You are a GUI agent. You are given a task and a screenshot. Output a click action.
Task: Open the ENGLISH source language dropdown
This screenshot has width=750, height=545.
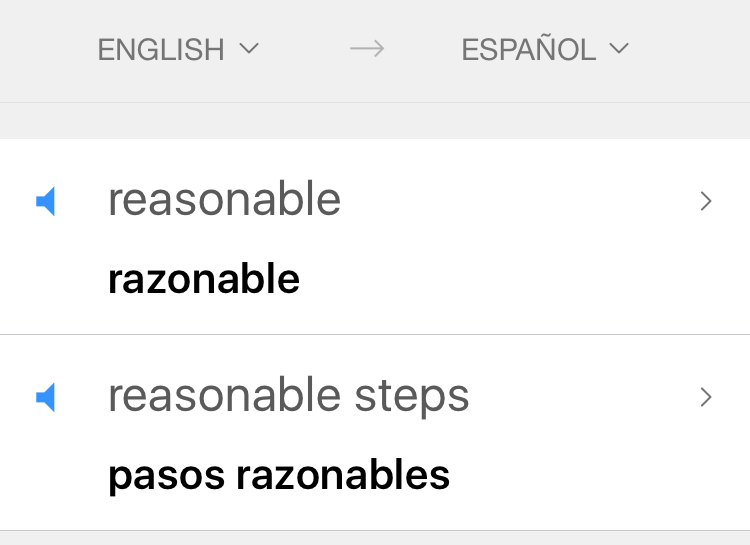pos(178,49)
